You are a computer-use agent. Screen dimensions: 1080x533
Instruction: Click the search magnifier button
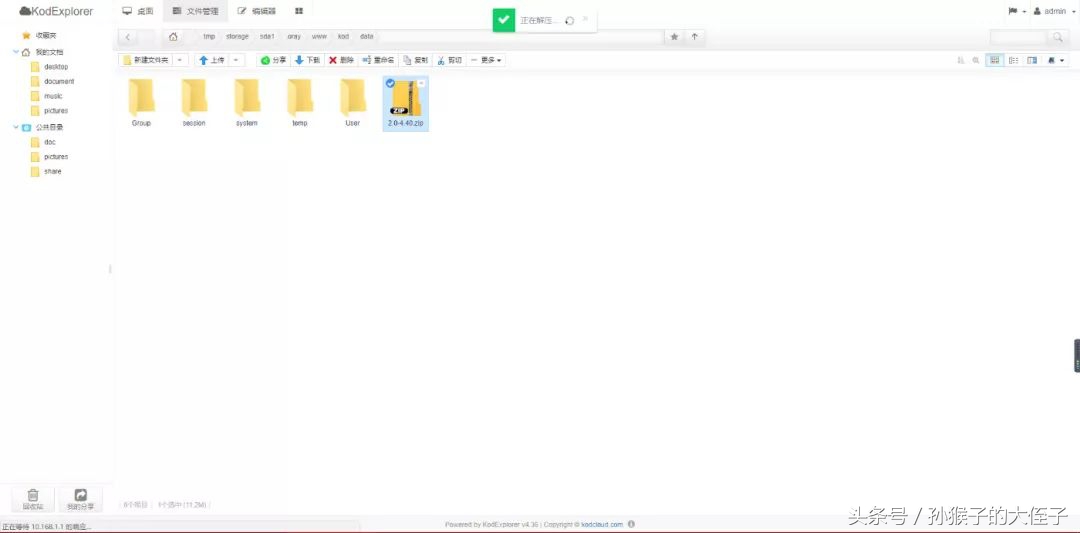pyautogui.click(x=1057, y=36)
